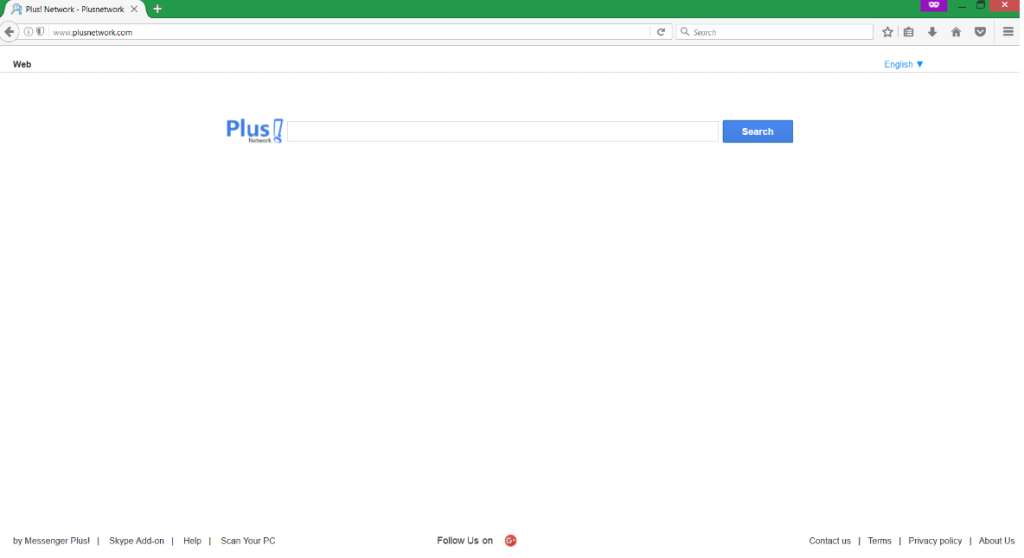1024x558 pixels.
Task: Expand the English language dropdown
Action: (x=903, y=64)
